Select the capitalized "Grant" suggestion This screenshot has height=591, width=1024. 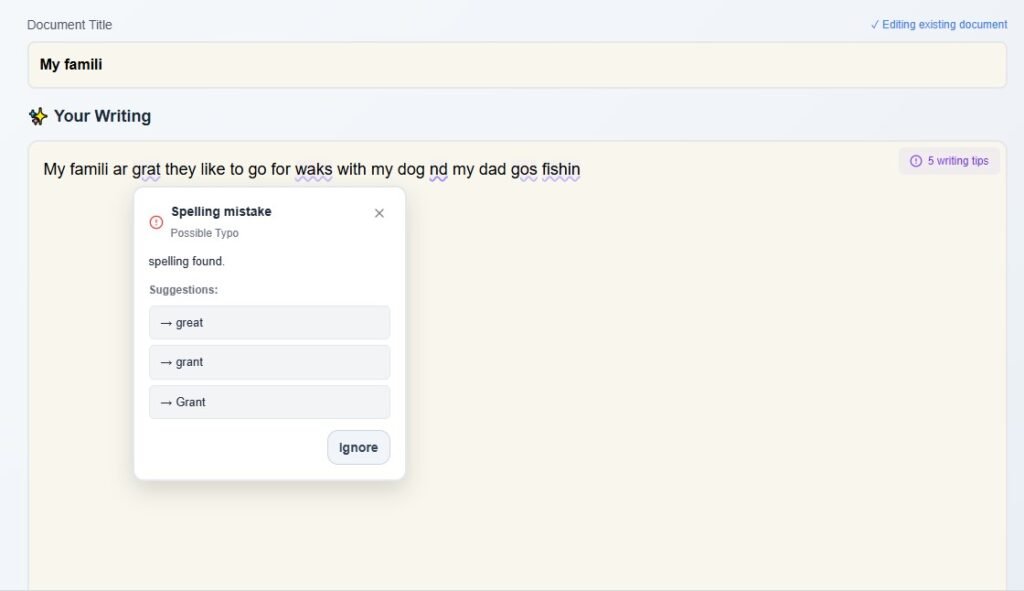(269, 402)
